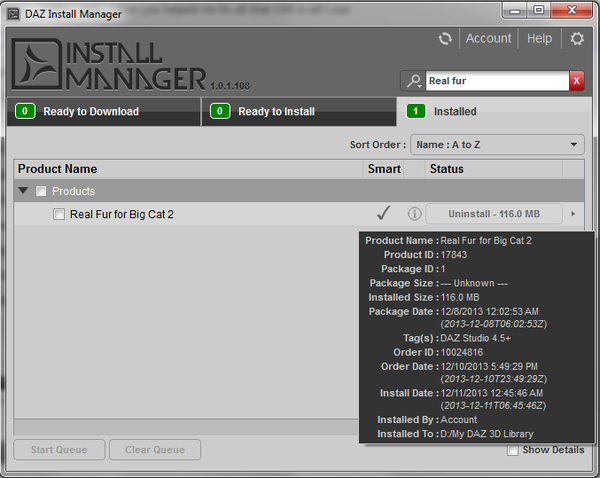The height and width of the screenshot is (478, 600).
Task: Select Real Fur for Big Cat 2 row text
Action: 122,214
